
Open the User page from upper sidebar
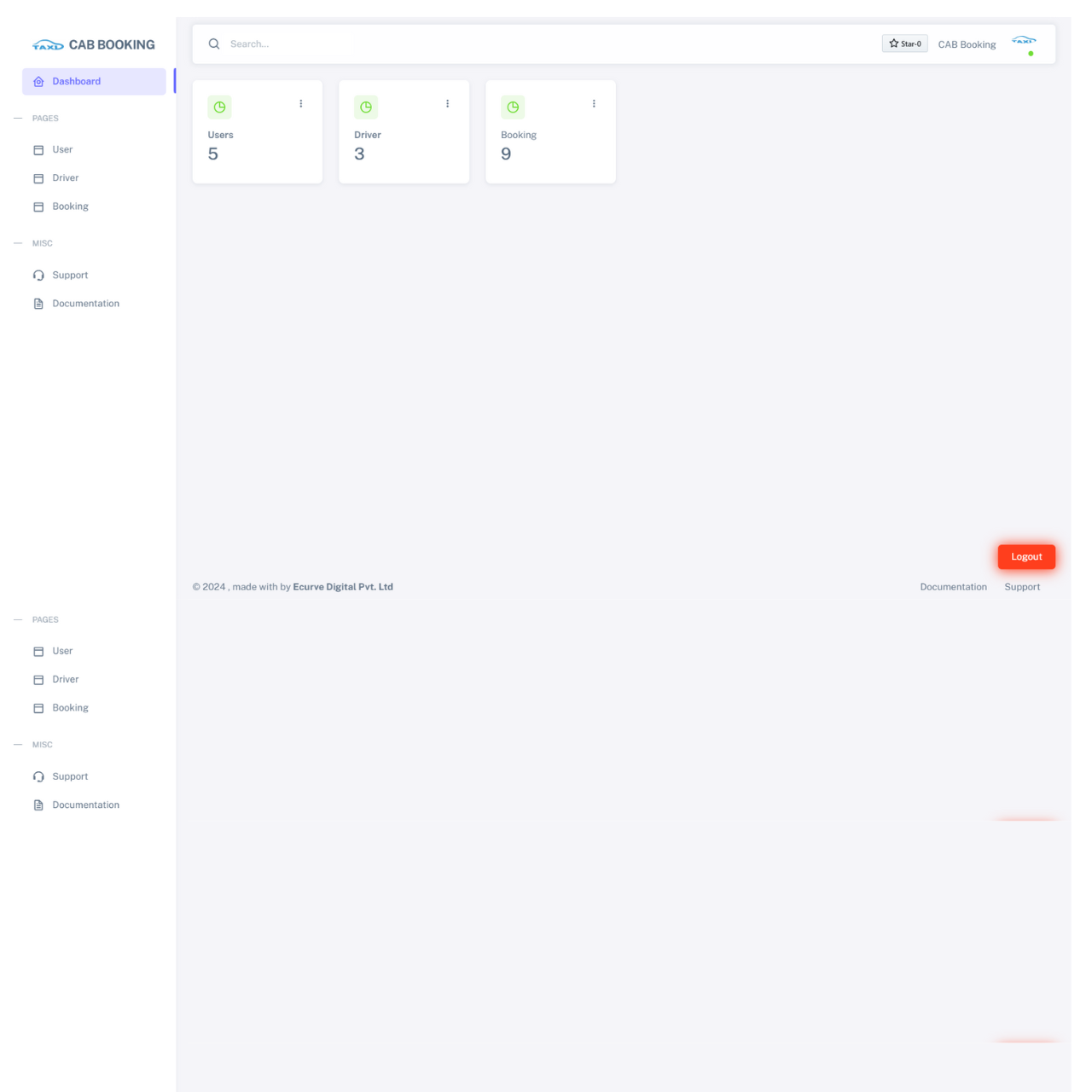62,150
